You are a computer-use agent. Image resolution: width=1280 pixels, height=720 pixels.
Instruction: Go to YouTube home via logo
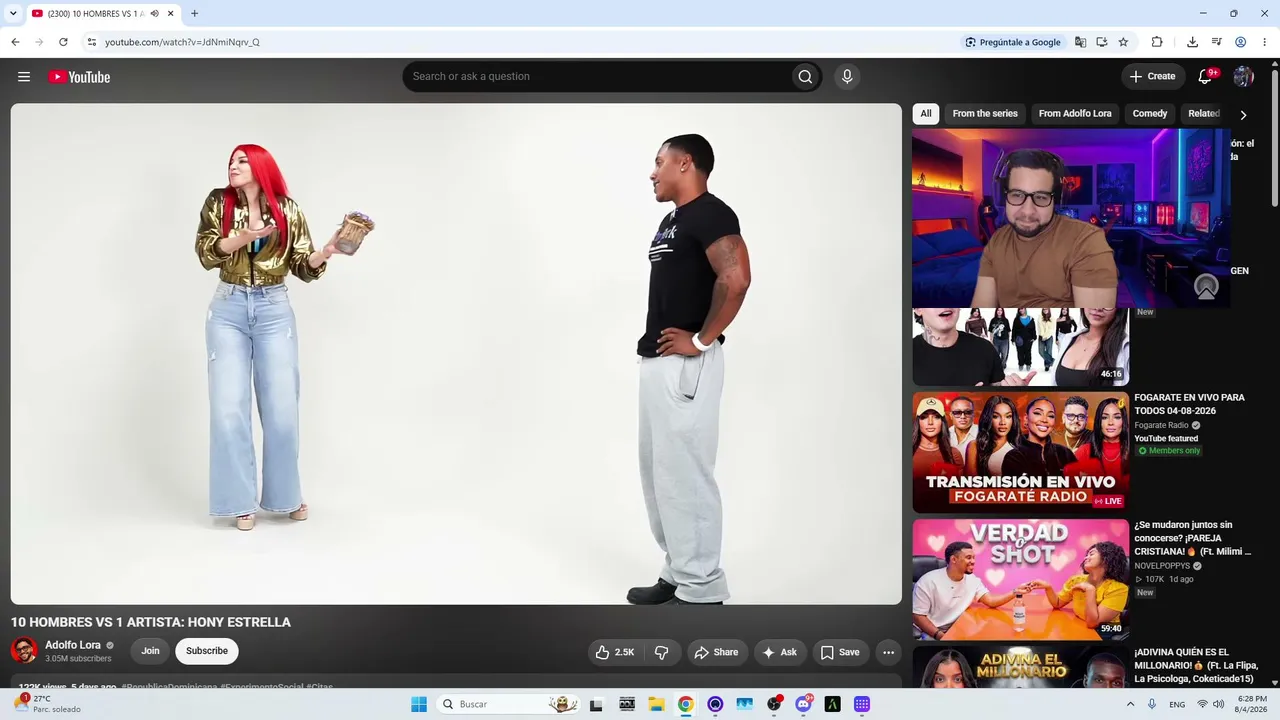[x=79, y=77]
